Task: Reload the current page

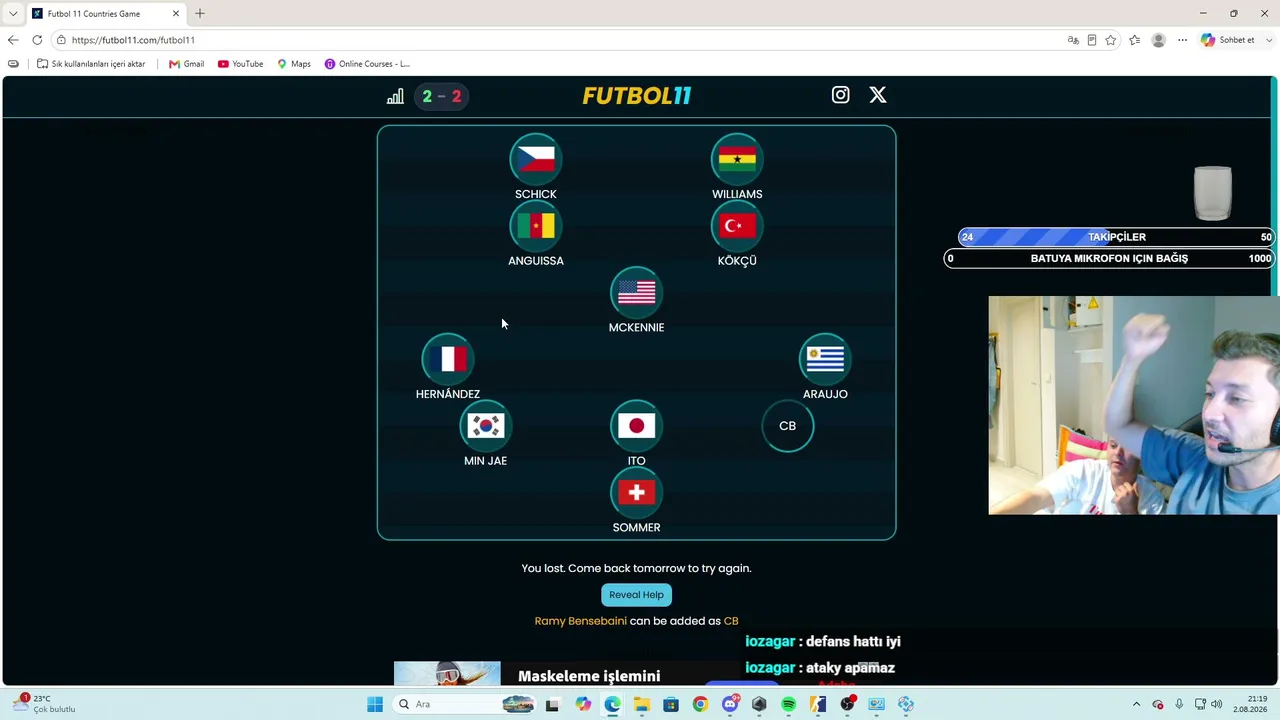Action: pyautogui.click(x=37, y=40)
